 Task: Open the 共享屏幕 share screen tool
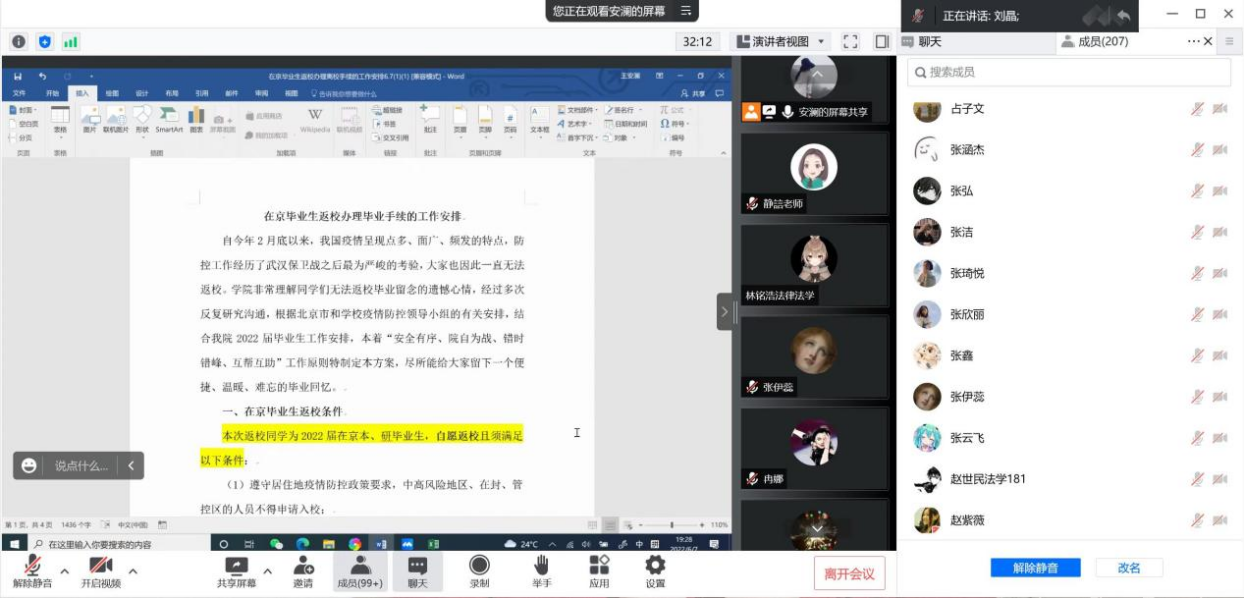coord(236,572)
